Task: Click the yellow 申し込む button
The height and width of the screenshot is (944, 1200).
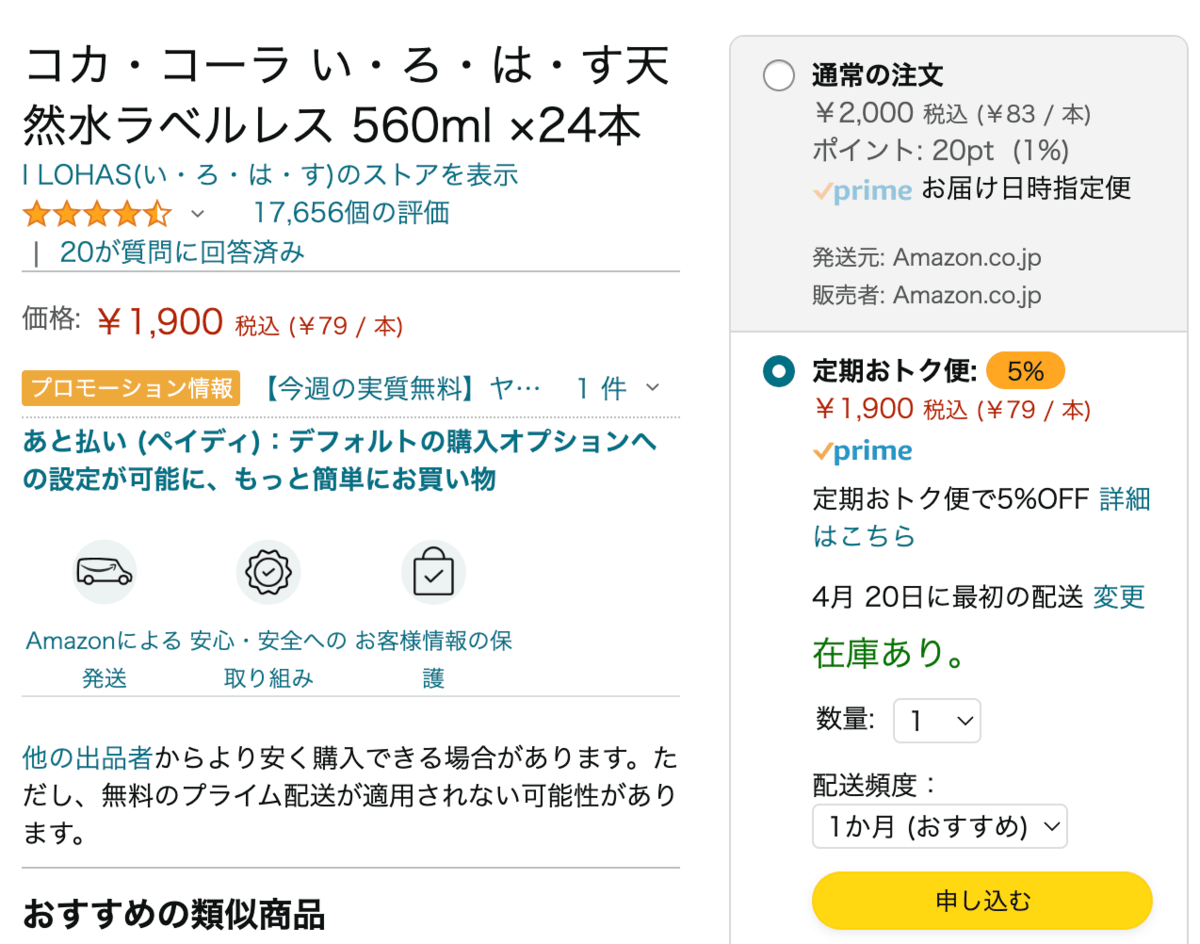Action: (x=982, y=900)
